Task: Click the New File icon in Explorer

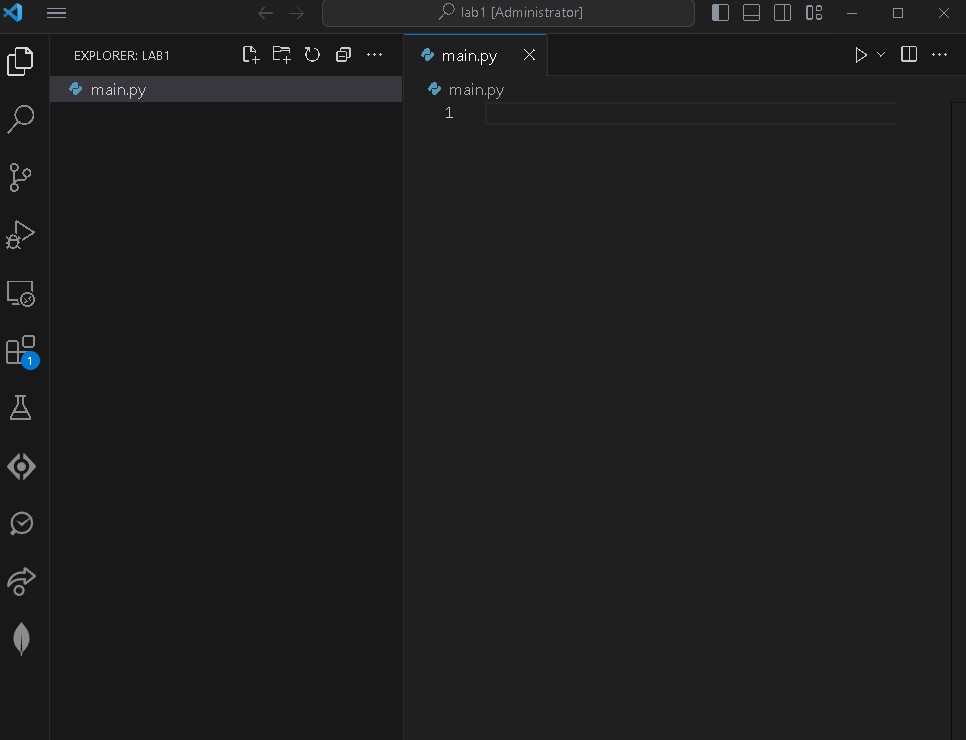Action: click(251, 55)
